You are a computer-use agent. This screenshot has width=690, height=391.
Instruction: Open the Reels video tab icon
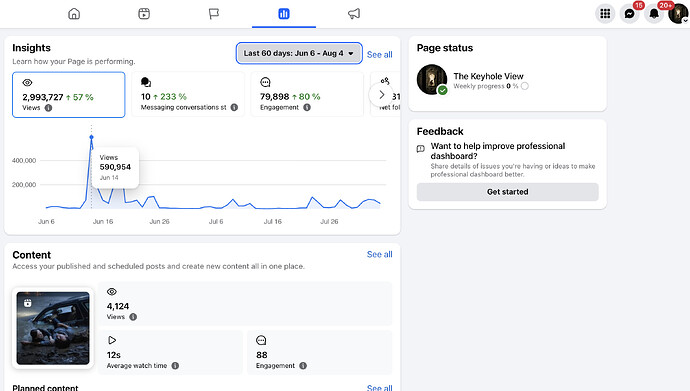tap(144, 14)
